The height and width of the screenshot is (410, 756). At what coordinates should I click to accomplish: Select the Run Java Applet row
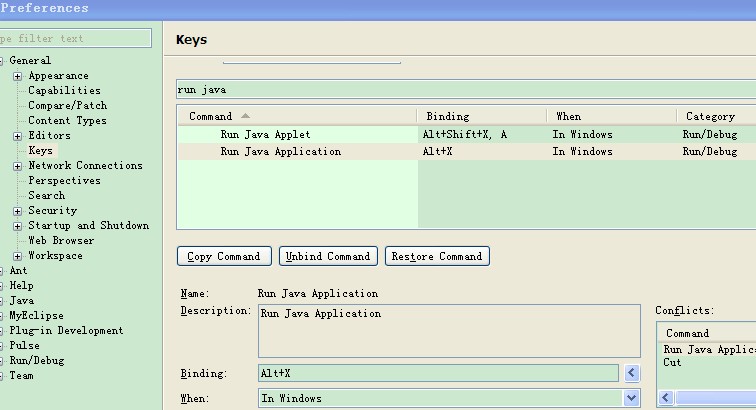265,134
